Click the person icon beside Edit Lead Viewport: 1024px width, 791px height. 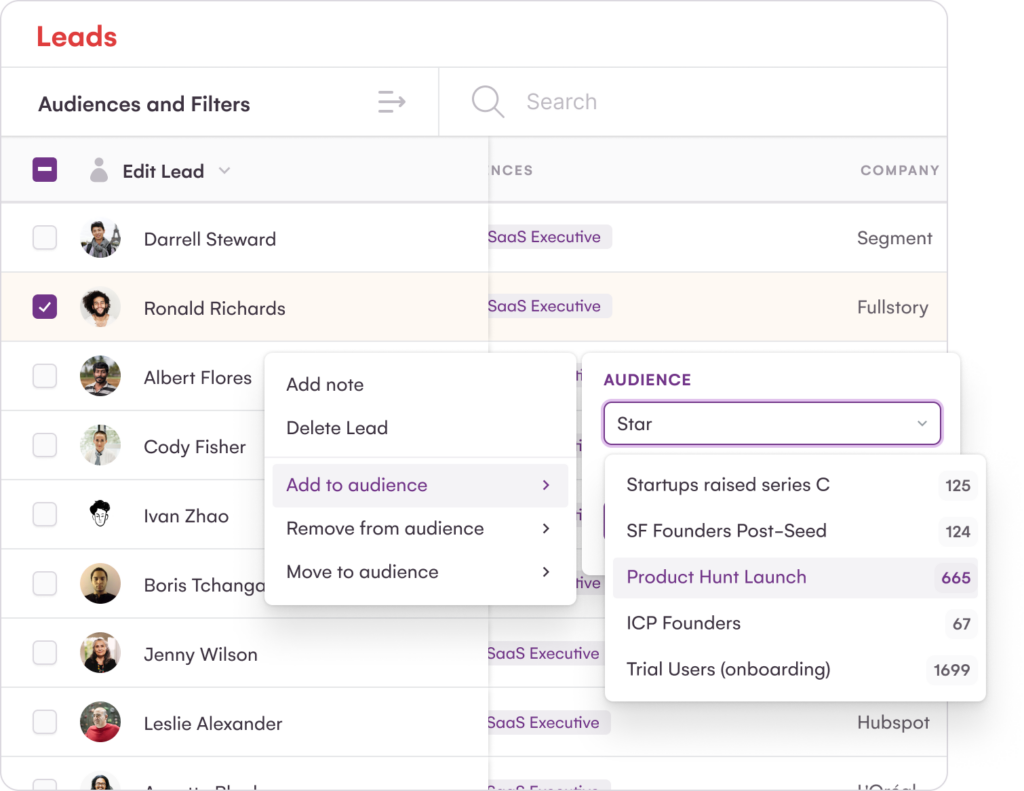coord(98,171)
